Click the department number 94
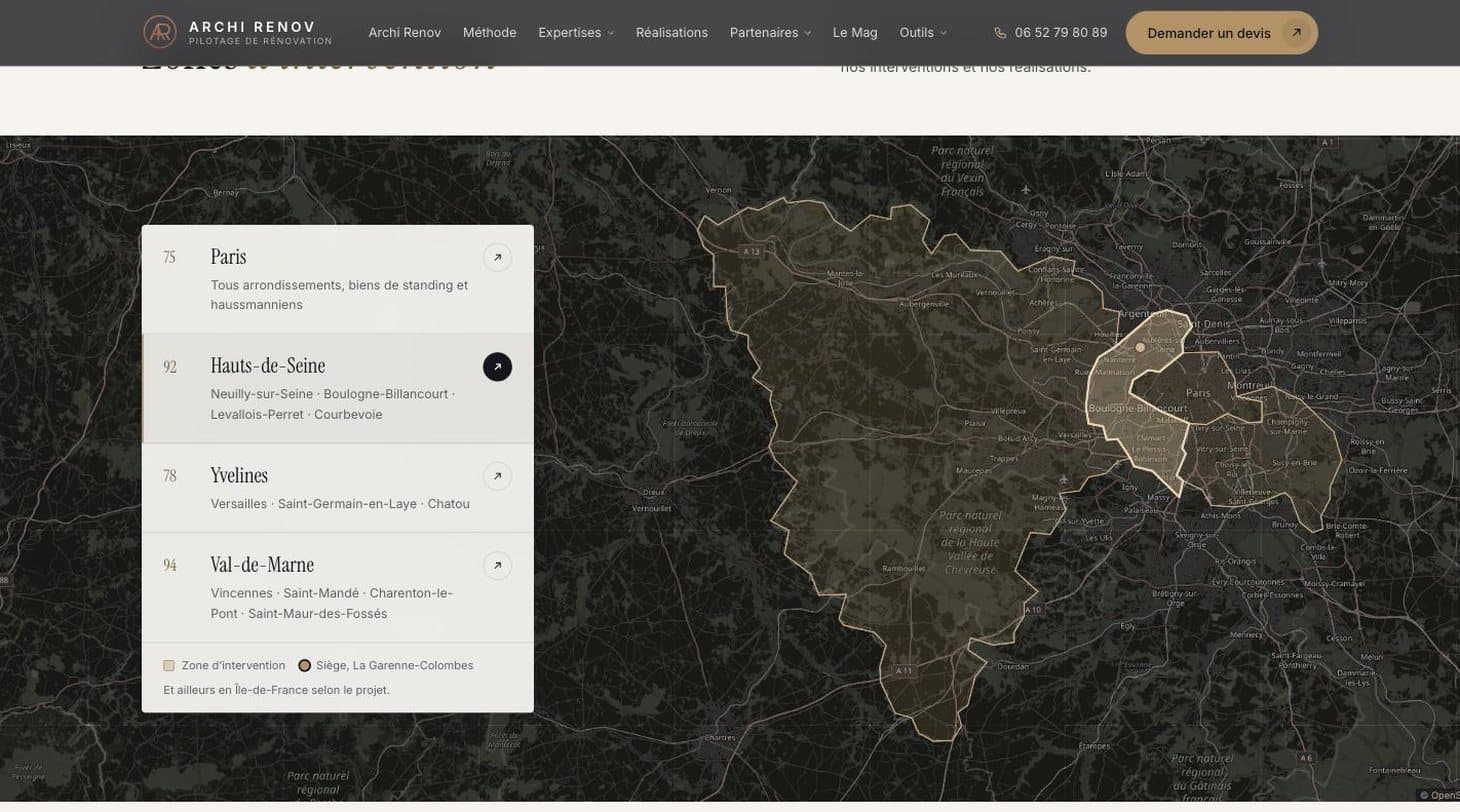Screen dimensions: 1460x812 tap(170, 566)
